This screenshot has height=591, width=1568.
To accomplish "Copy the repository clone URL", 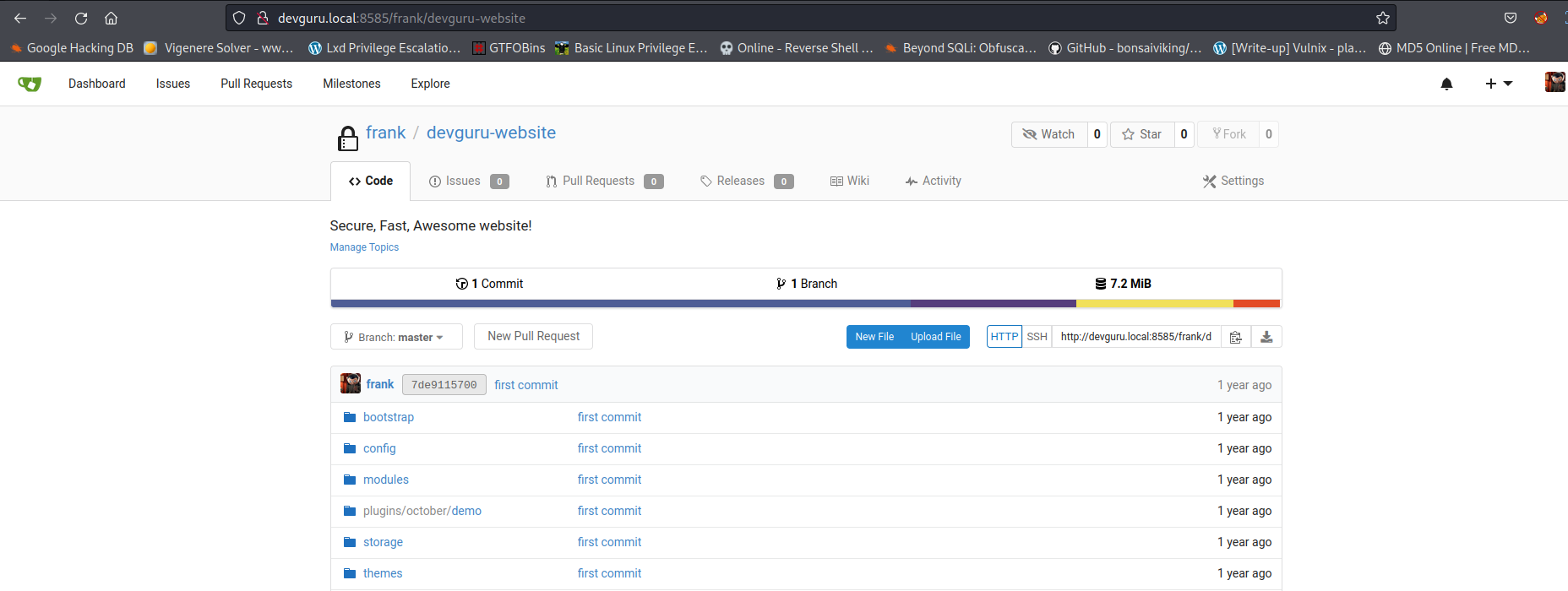I will [x=1235, y=337].
